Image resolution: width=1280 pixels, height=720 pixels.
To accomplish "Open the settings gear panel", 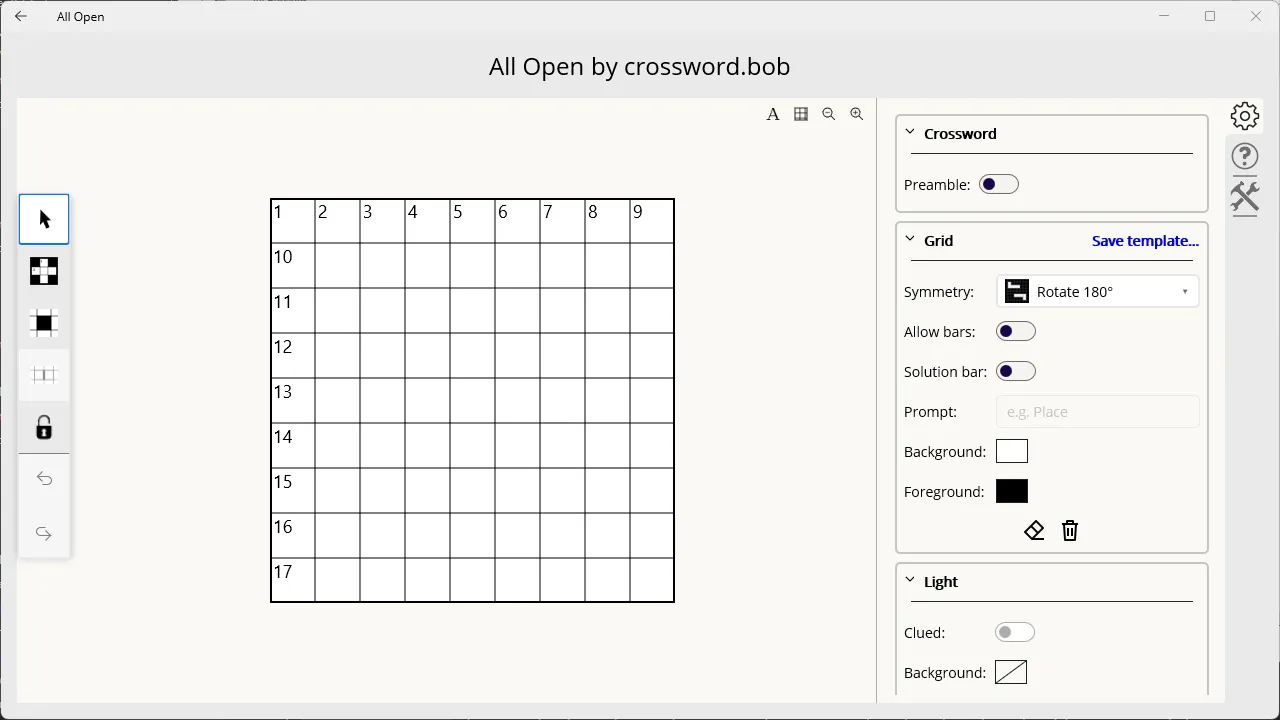I will coord(1245,116).
